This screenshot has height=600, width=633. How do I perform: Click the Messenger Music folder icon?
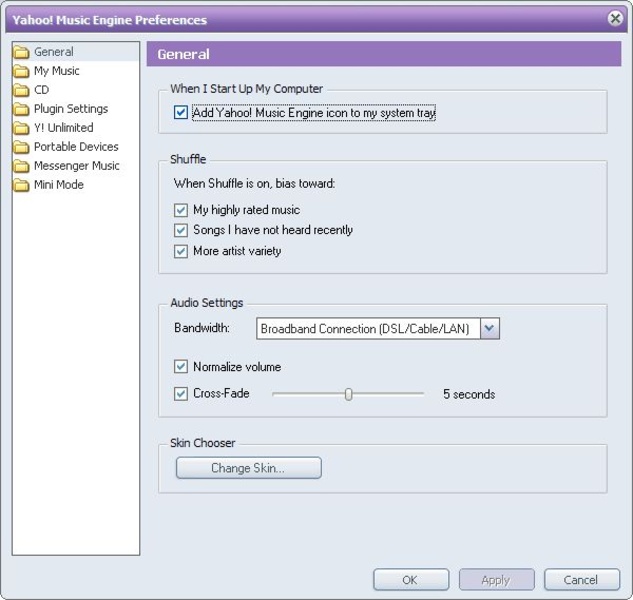(x=21, y=166)
